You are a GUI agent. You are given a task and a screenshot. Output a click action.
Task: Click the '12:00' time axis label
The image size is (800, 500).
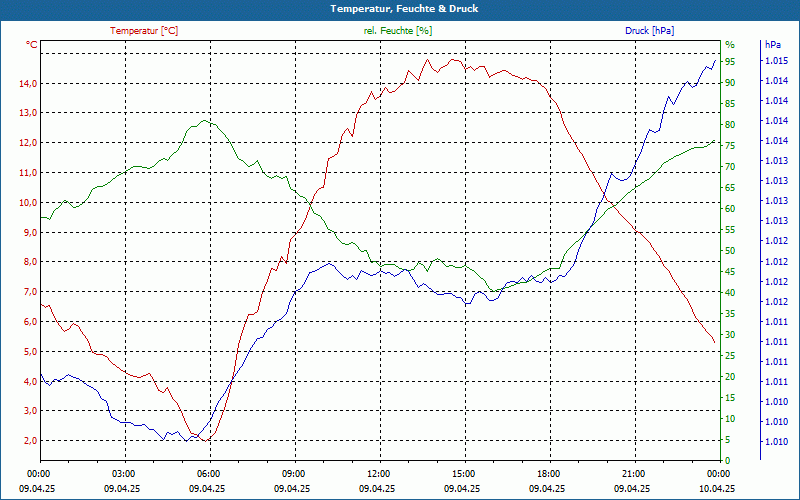378,473
